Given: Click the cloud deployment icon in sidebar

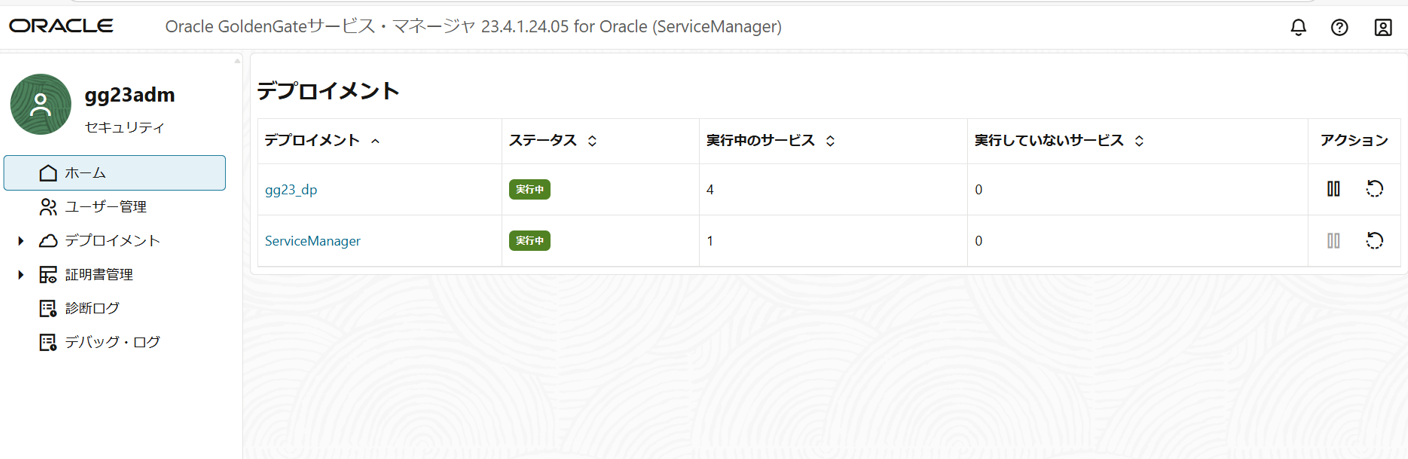Looking at the screenshot, I should [x=48, y=241].
